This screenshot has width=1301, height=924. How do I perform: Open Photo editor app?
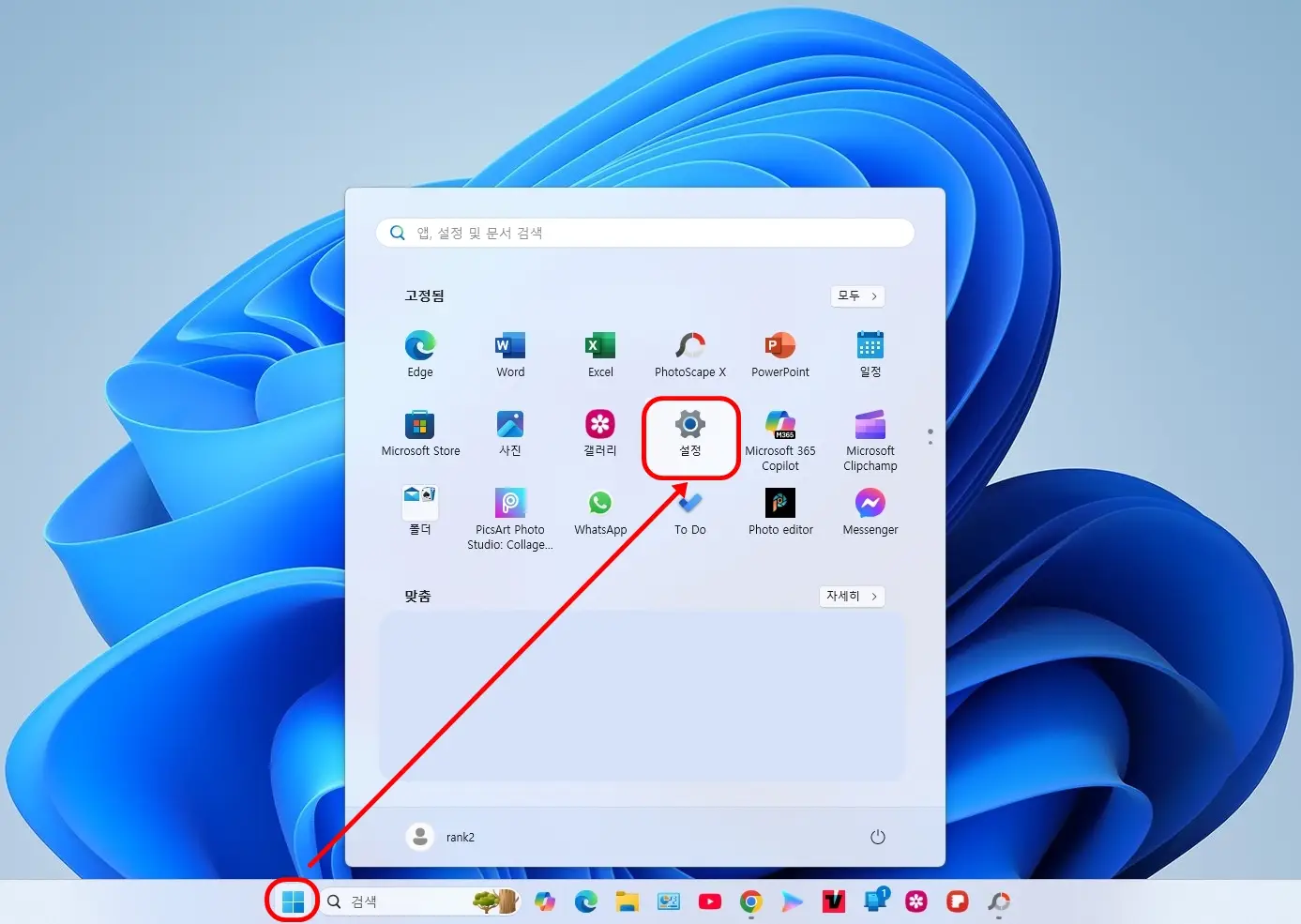780,511
